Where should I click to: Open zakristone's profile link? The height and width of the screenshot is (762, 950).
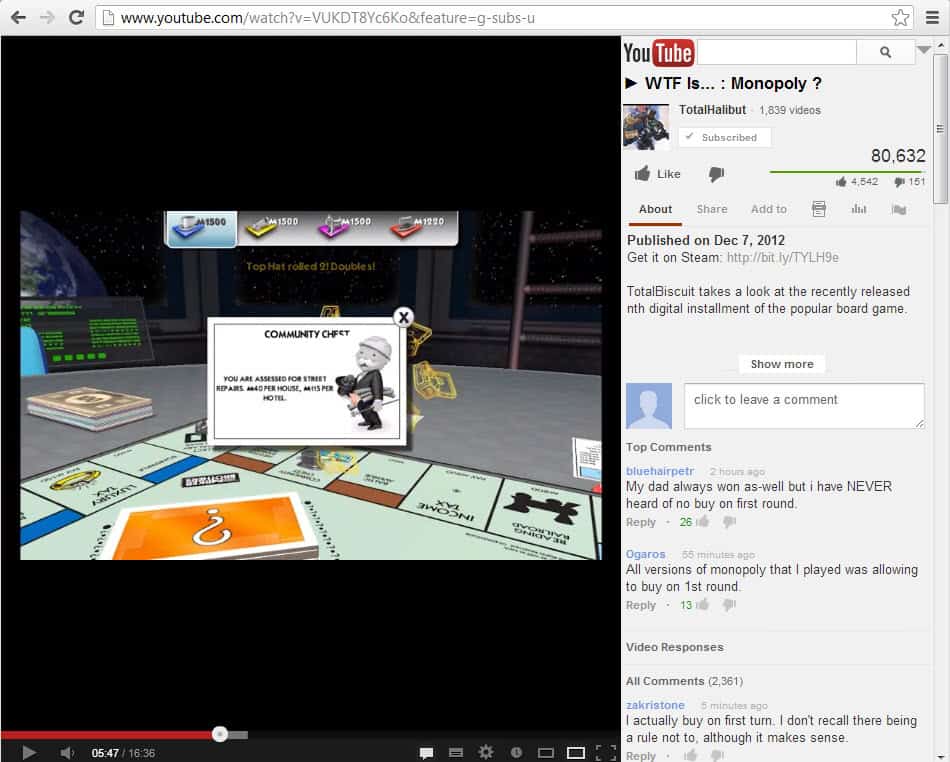pyautogui.click(x=655, y=704)
